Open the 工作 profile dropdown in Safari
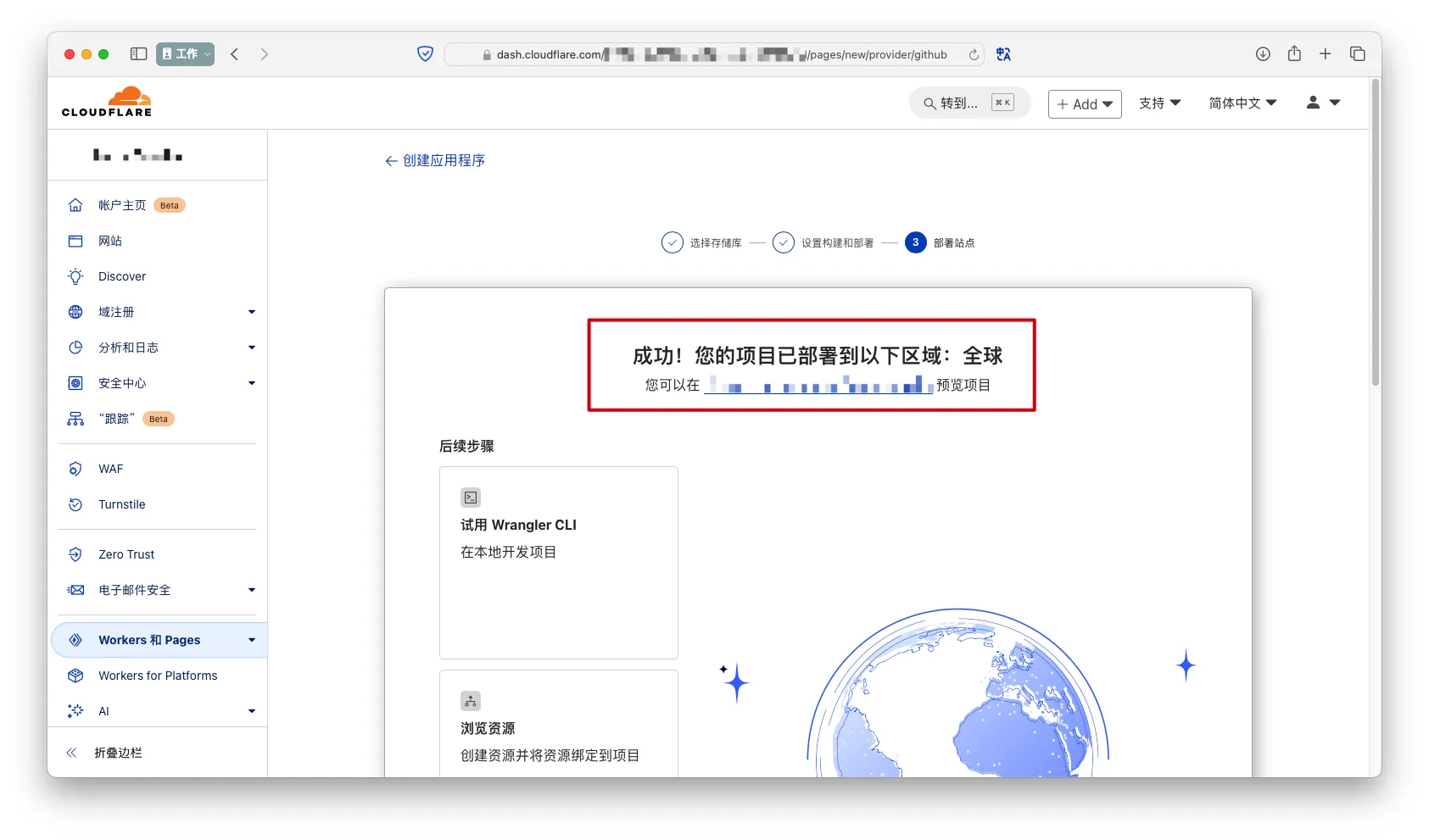Image resolution: width=1429 pixels, height=840 pixels. pyautogui.click(x=186, y=54)
